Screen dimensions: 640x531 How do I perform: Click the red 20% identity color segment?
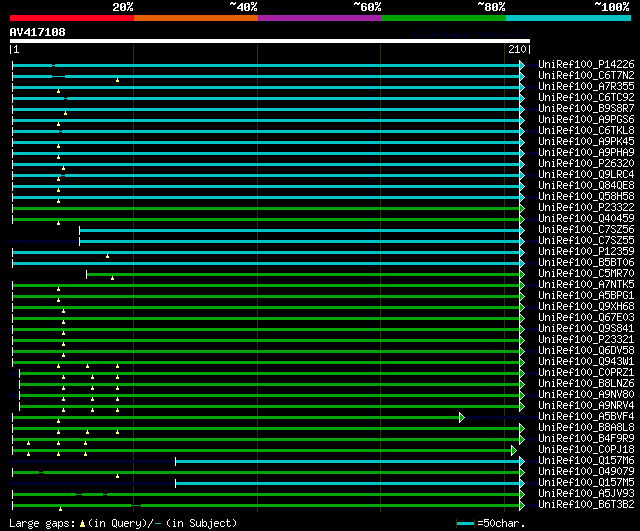(x=72, y=18)
